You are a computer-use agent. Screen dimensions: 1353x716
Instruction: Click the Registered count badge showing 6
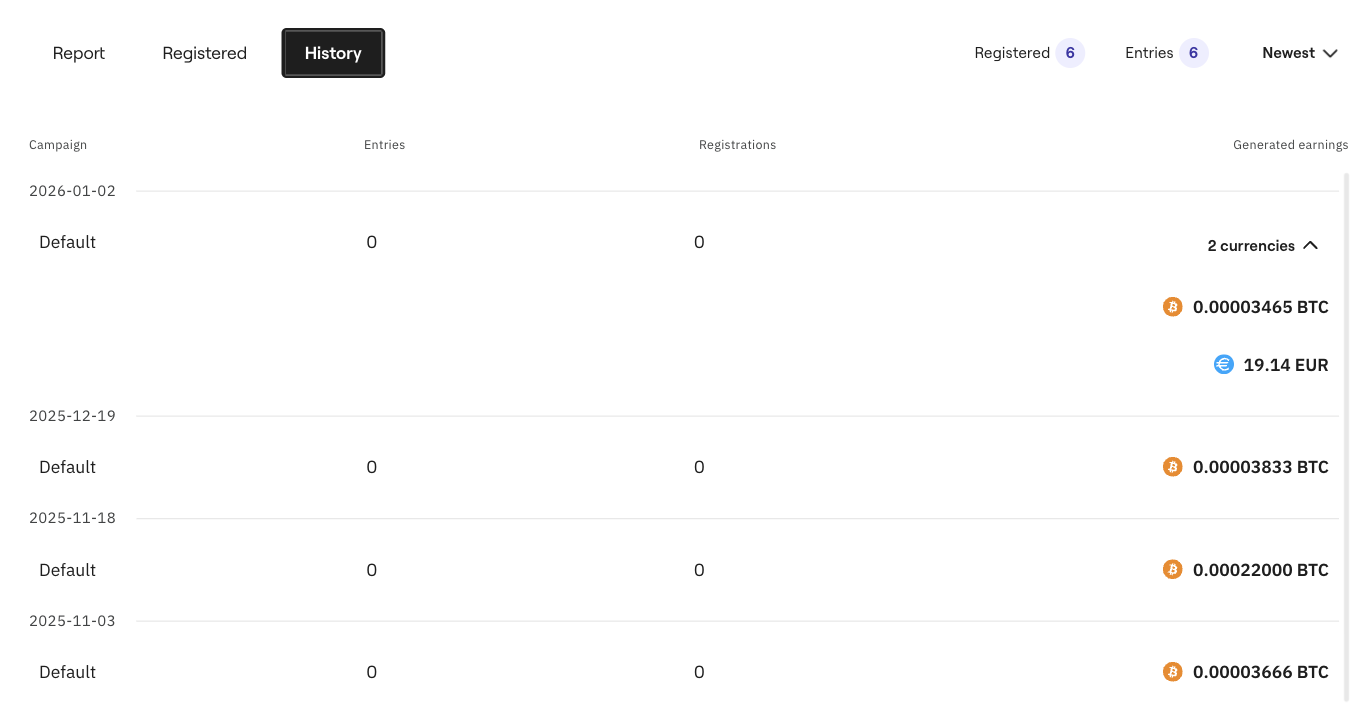[x=1069, y=53]
